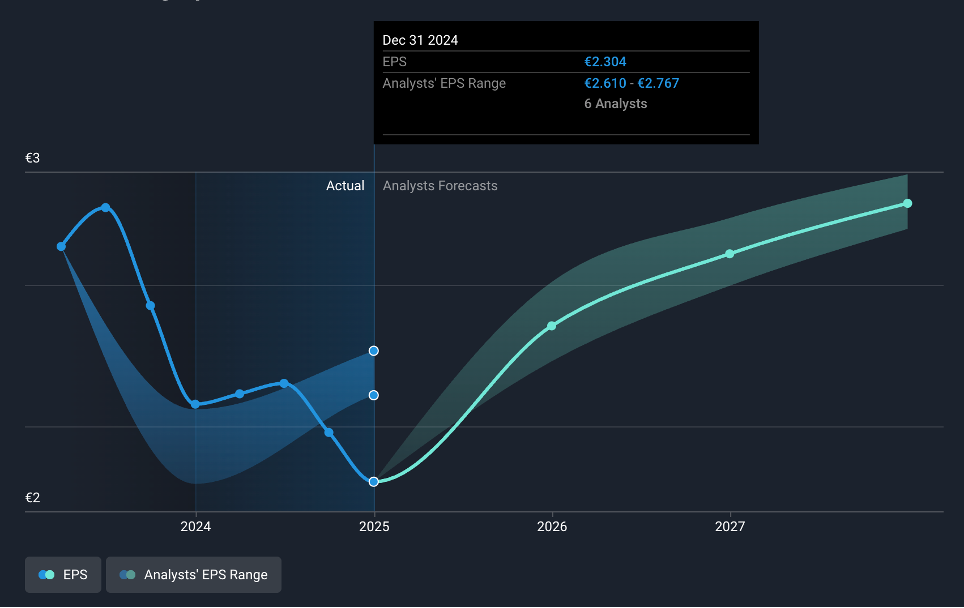Click the 'Analysts Forecasts' label

(440, 186)
